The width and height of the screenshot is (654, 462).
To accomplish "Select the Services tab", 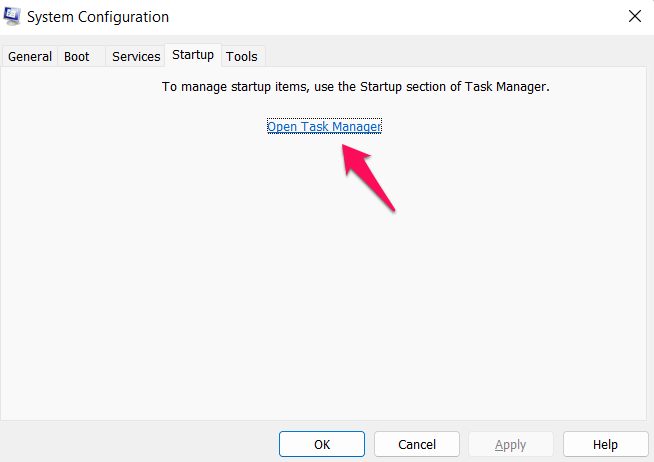I will (136, 56).
